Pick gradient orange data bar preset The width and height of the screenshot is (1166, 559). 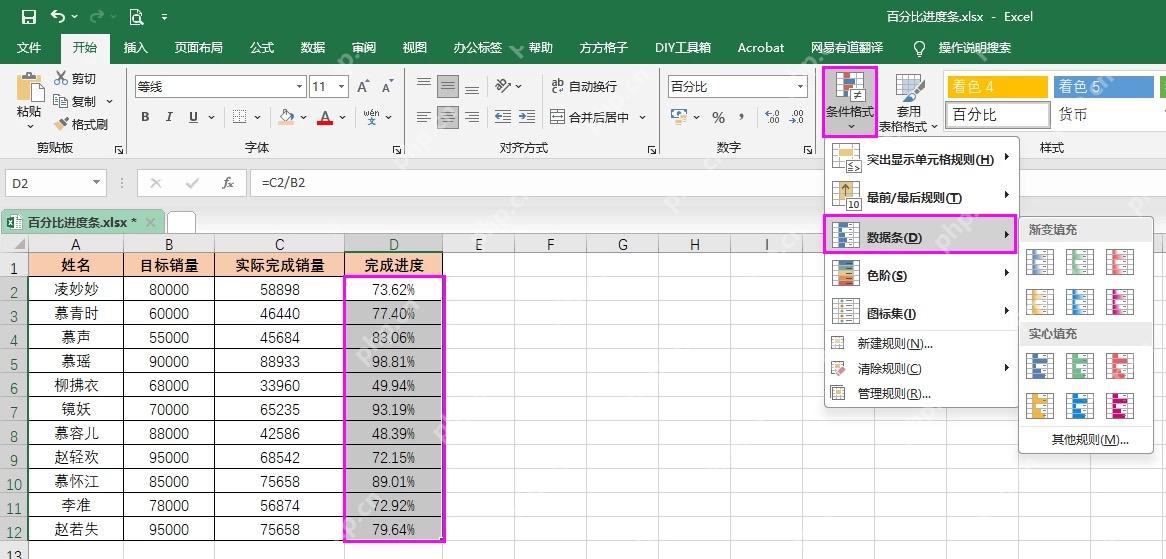click(1040, 301)
